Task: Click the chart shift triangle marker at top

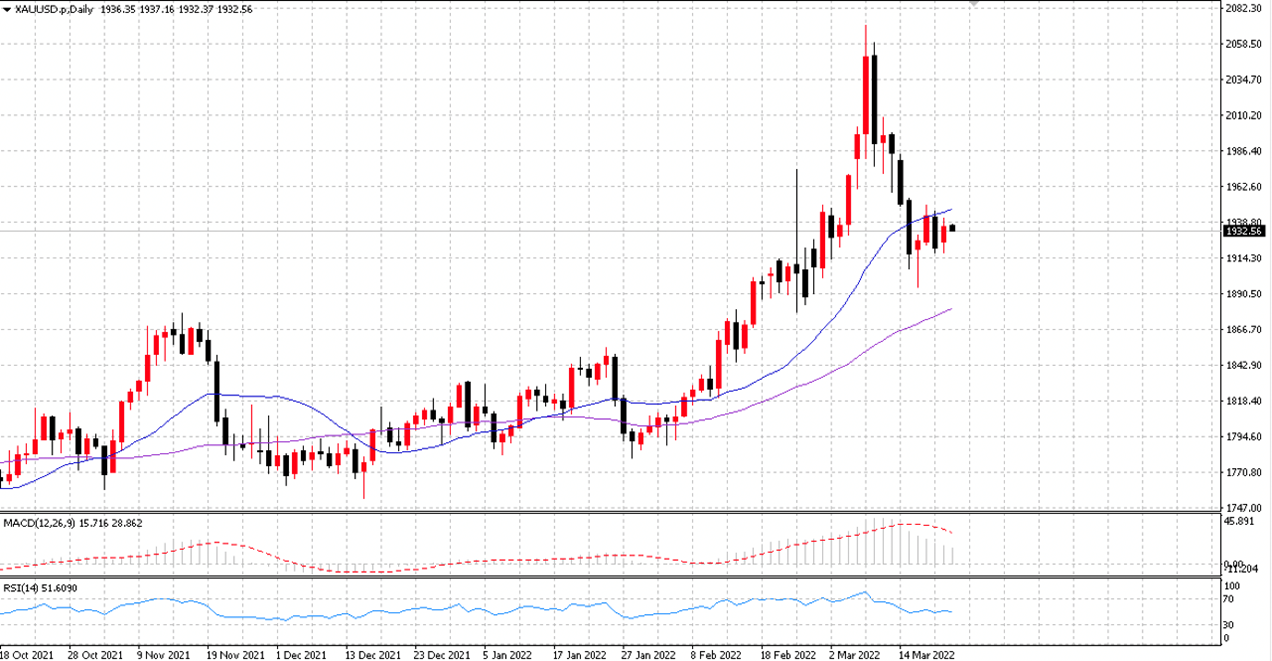Action: point(974,4)
